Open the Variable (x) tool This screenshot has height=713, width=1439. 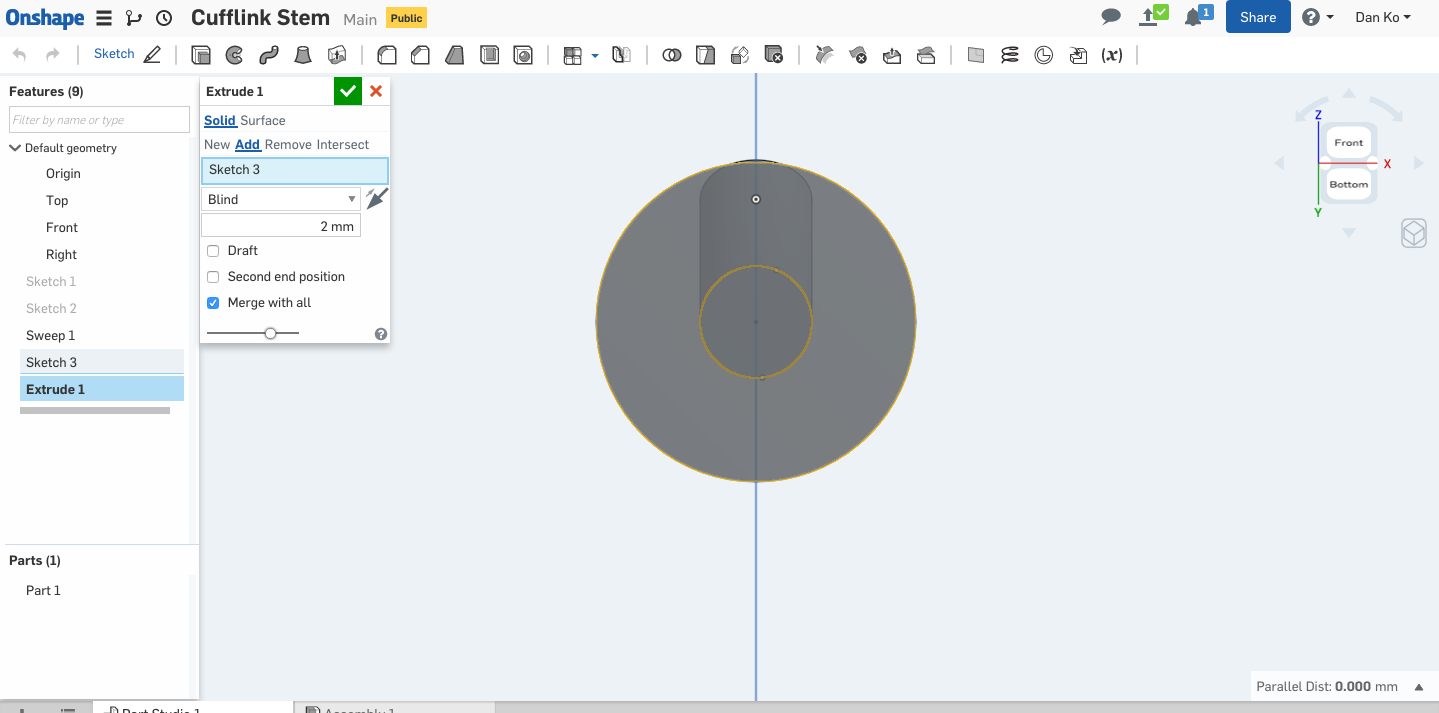click(1111, 55)
